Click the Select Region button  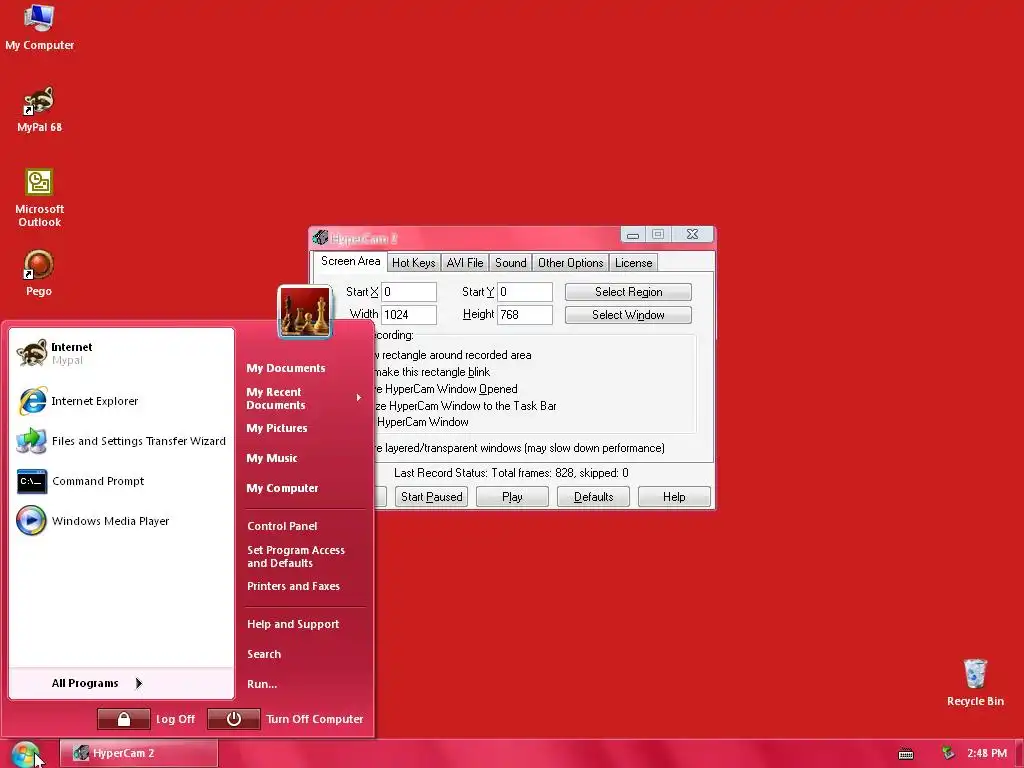point(628,292)
